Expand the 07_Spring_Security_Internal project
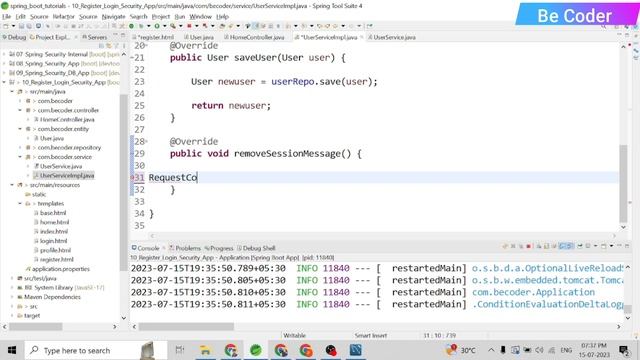The width and height of the screenshot is (640, 360). [x=4, y=54]
